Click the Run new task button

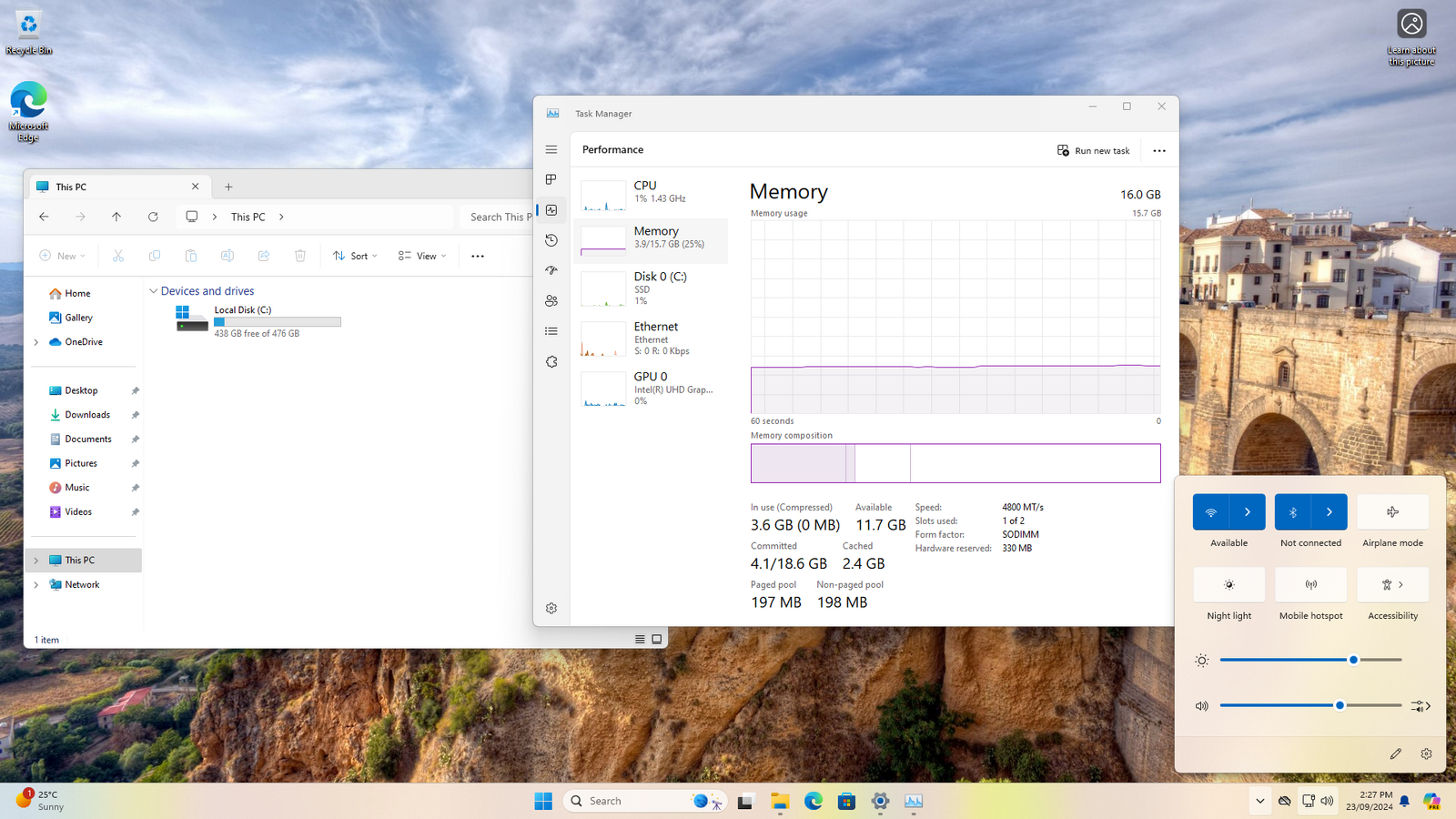pos(1093,151)
